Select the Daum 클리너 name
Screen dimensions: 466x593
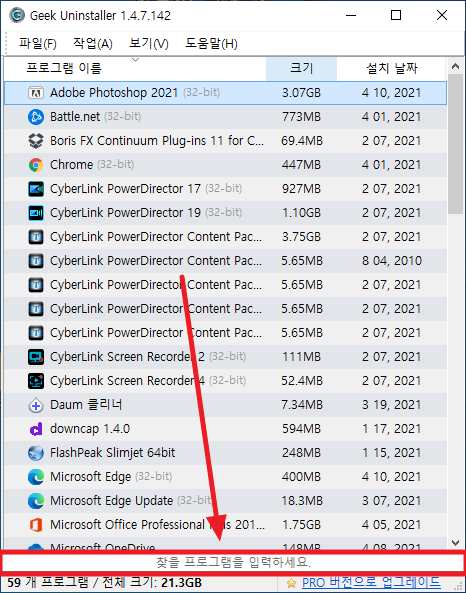point(86,405)
